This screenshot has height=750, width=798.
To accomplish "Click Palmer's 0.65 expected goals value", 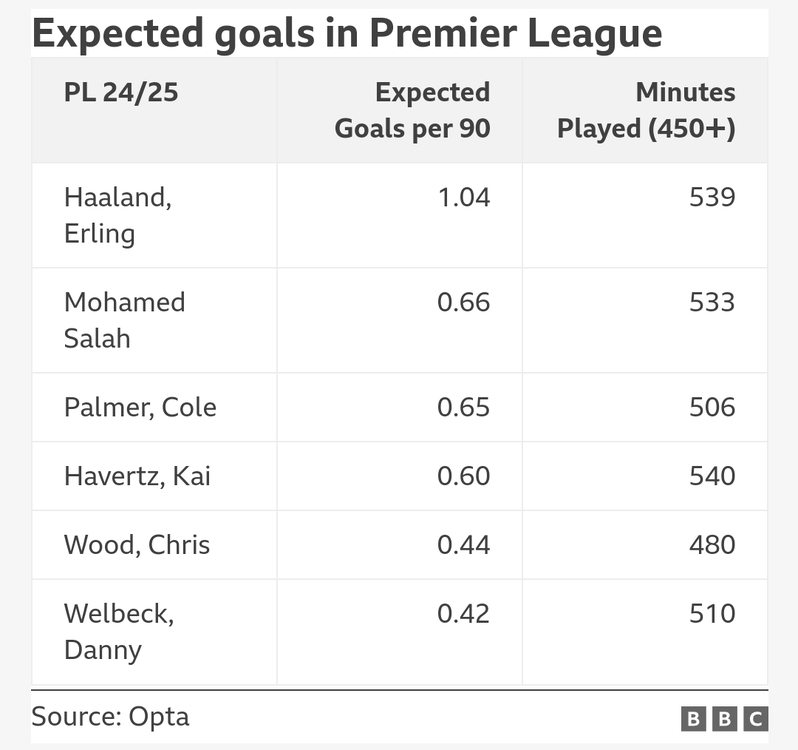I will (x=464, y=408).
